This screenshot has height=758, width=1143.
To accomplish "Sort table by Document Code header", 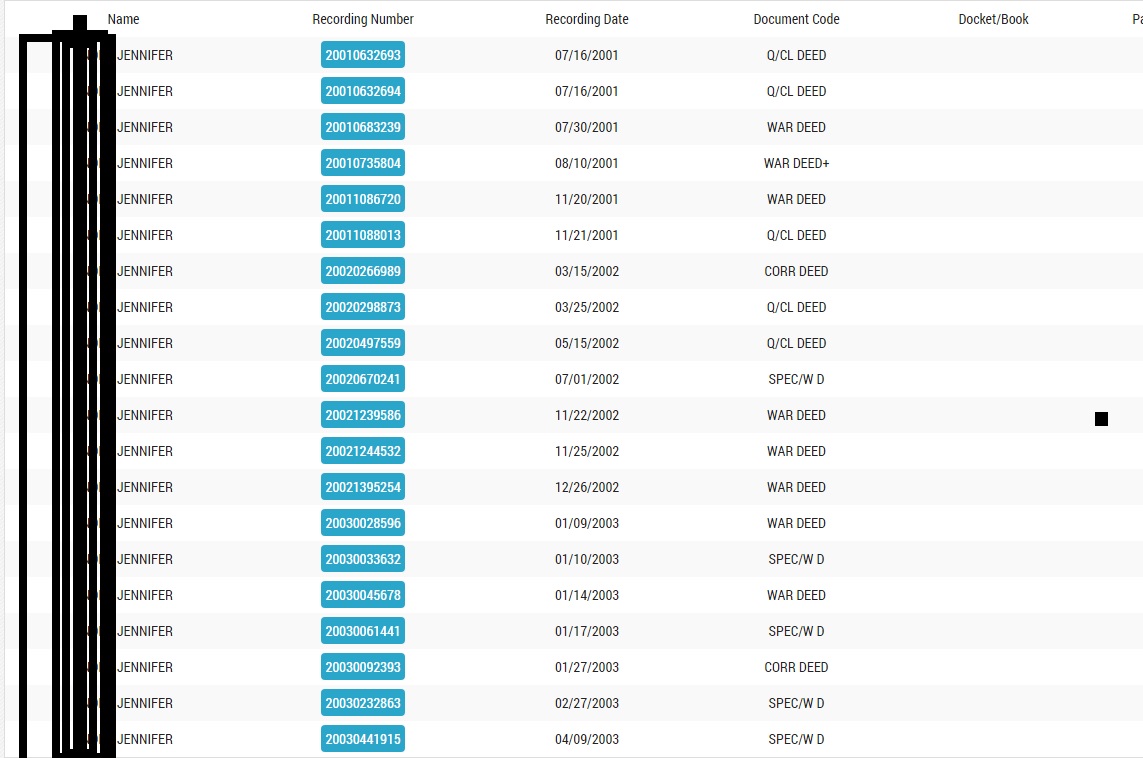I will tap(796, 19).
